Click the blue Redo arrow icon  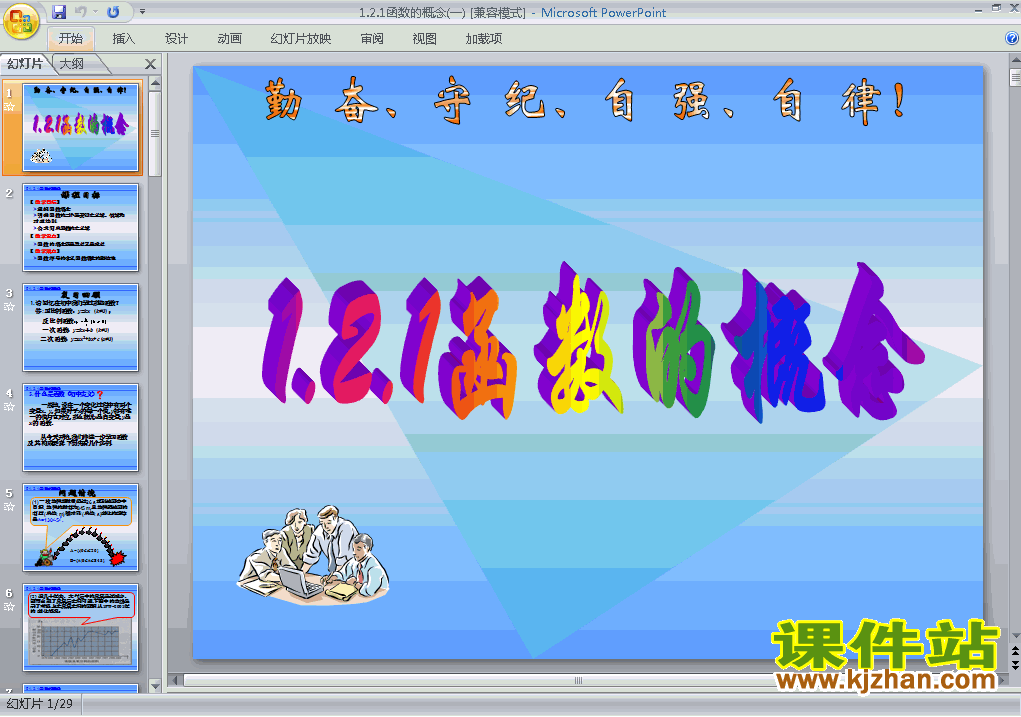[x=113, y=12]
